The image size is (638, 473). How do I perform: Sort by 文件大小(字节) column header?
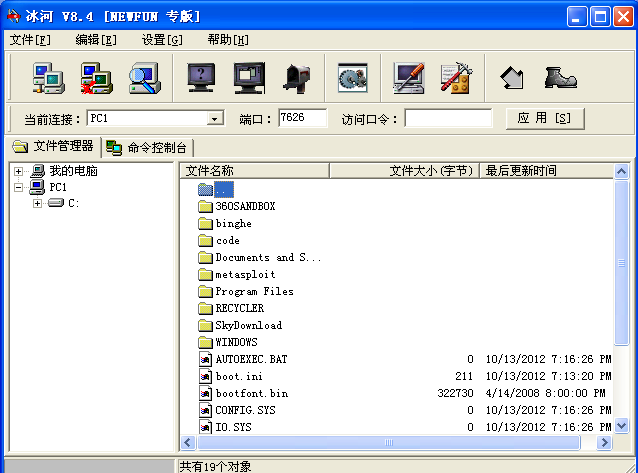404,171
